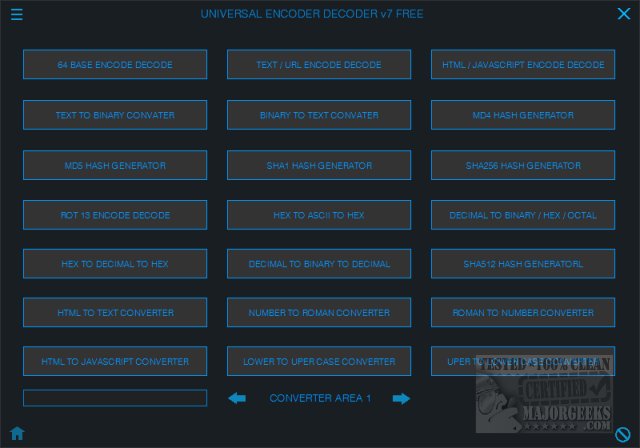This screenshot has width=640, height=448.
Task: Launch the Text to Binary converter
Action: 115,115
